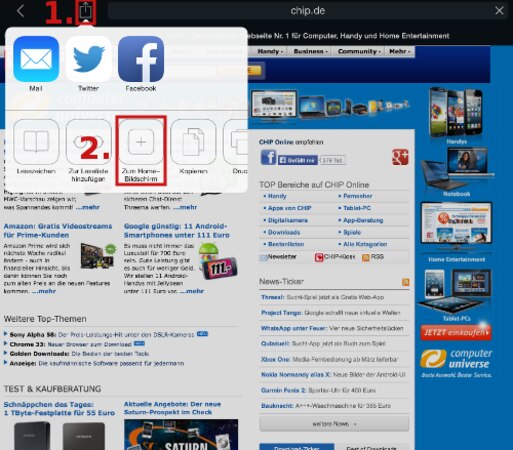Click the Google+ icon in the sidebar

[x=400, y=157]
